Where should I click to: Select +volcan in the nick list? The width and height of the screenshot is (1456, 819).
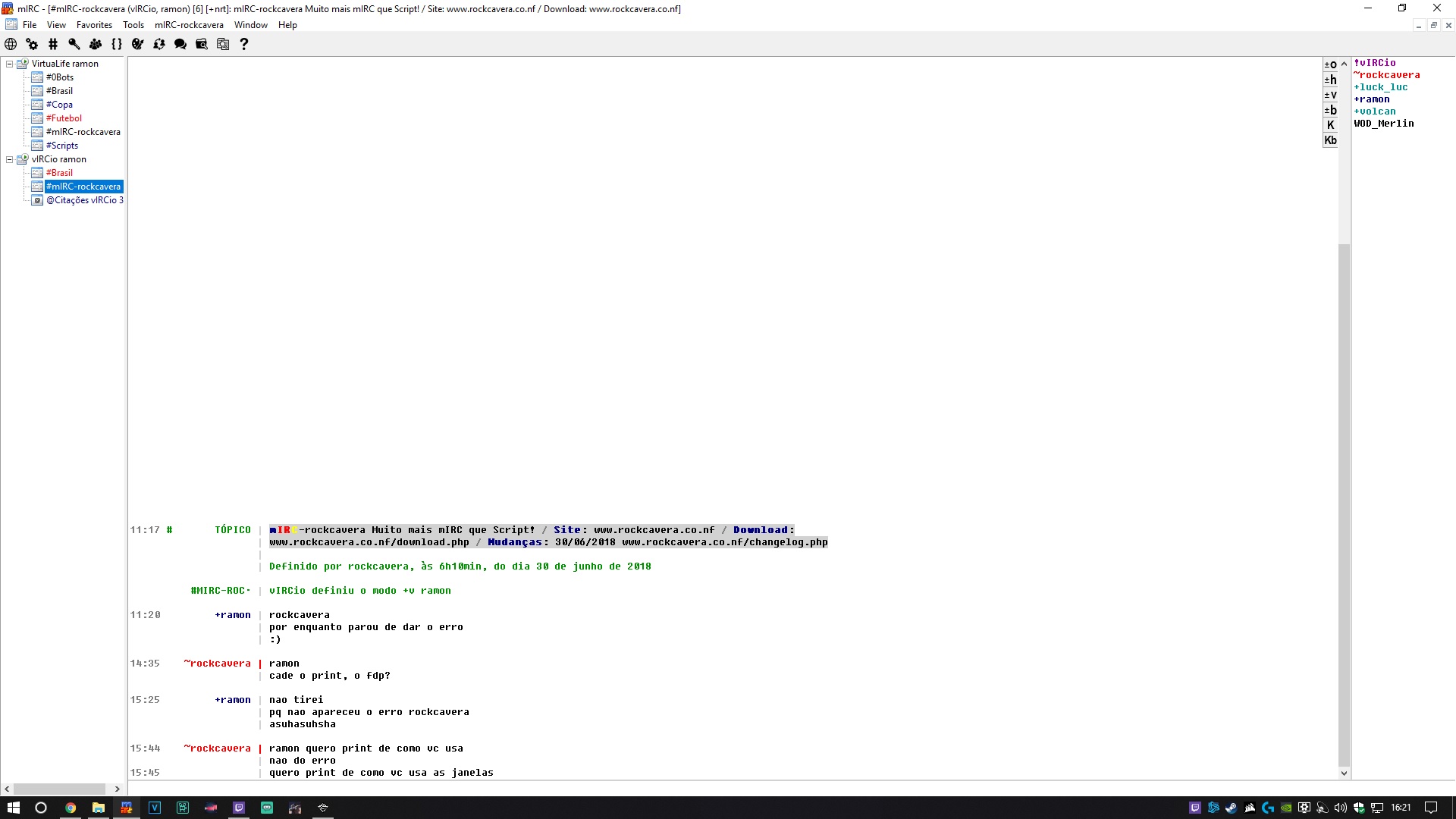pyautogui.click(x=1375, y=111)
